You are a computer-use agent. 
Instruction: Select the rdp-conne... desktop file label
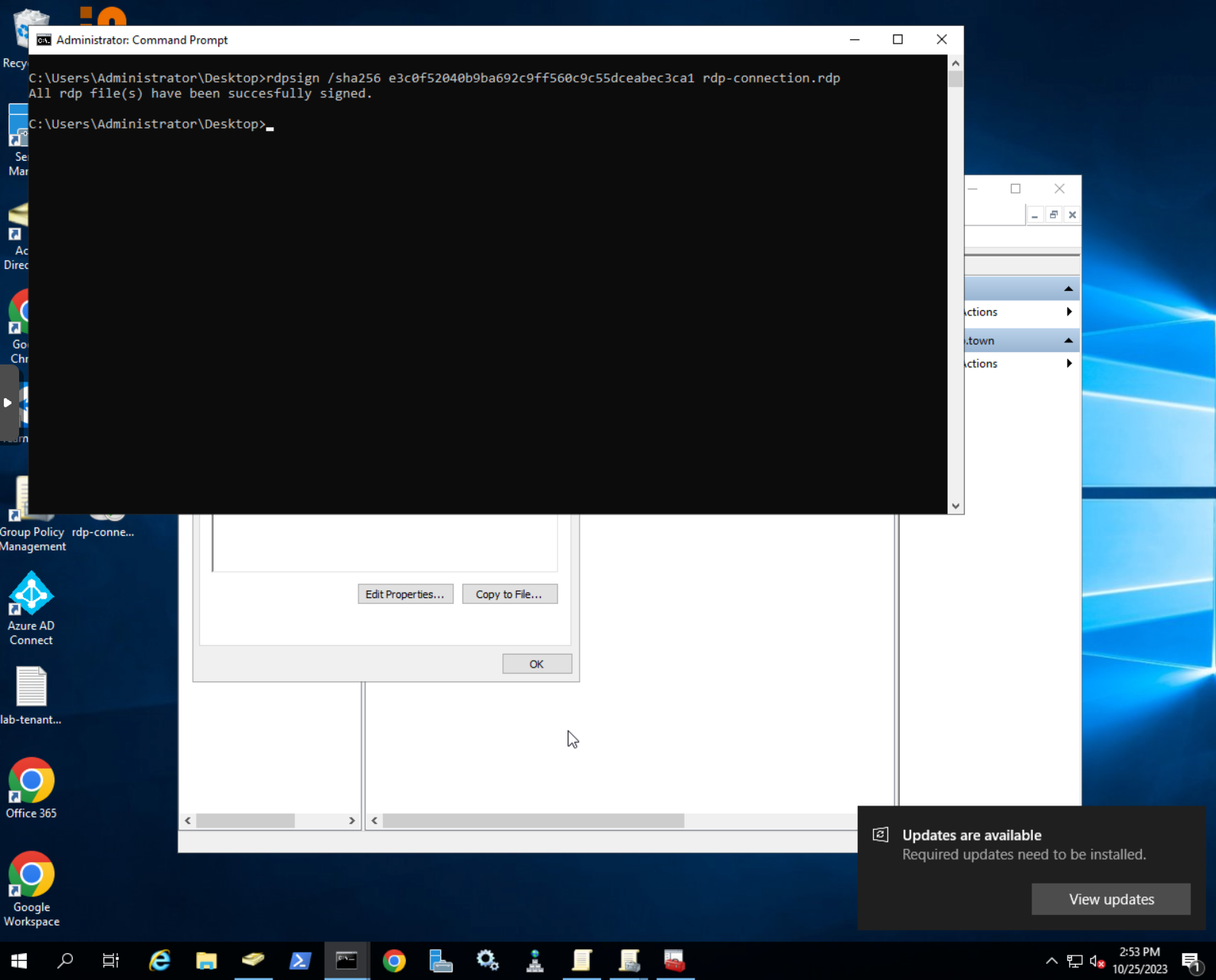click(x=103, y=532)
